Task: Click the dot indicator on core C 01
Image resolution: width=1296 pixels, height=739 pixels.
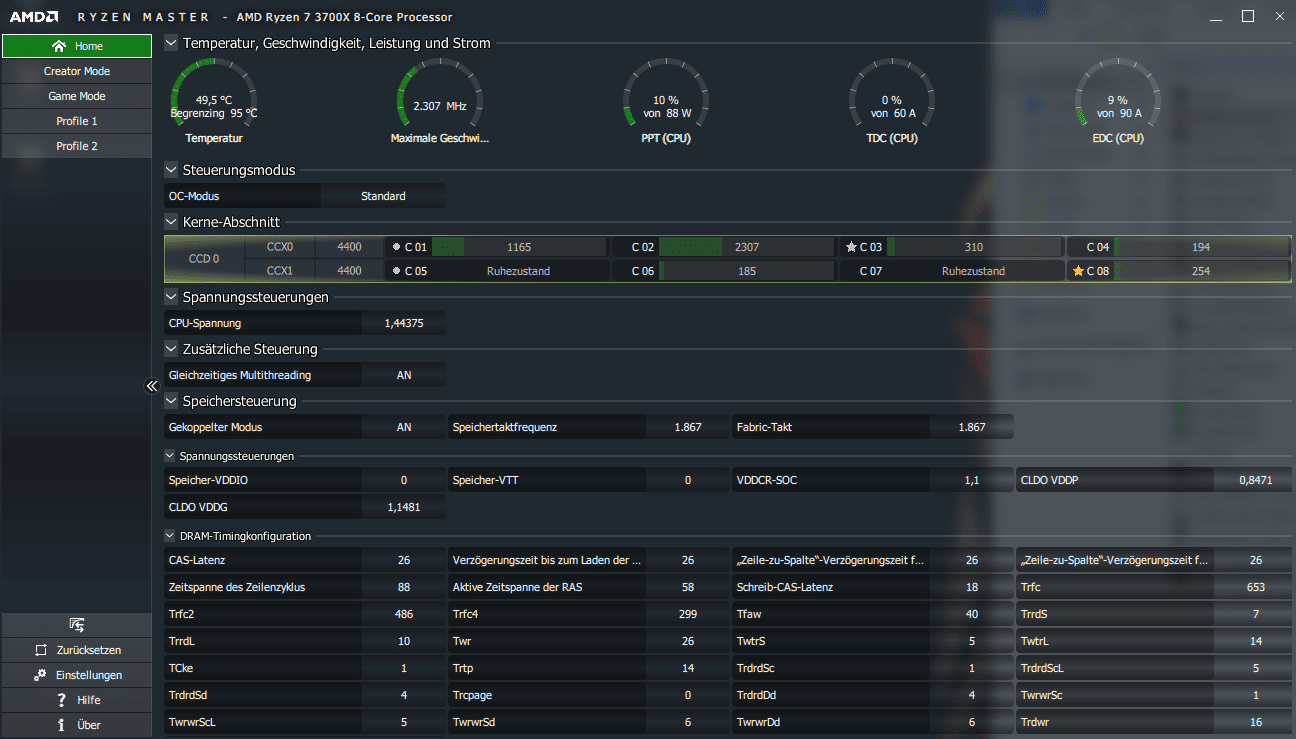Action: point(397,247)
